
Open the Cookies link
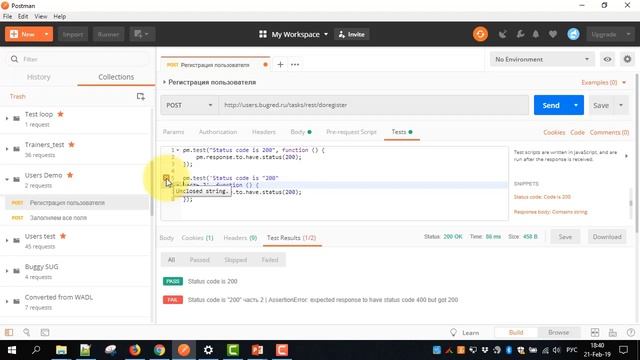pos(554,132)
